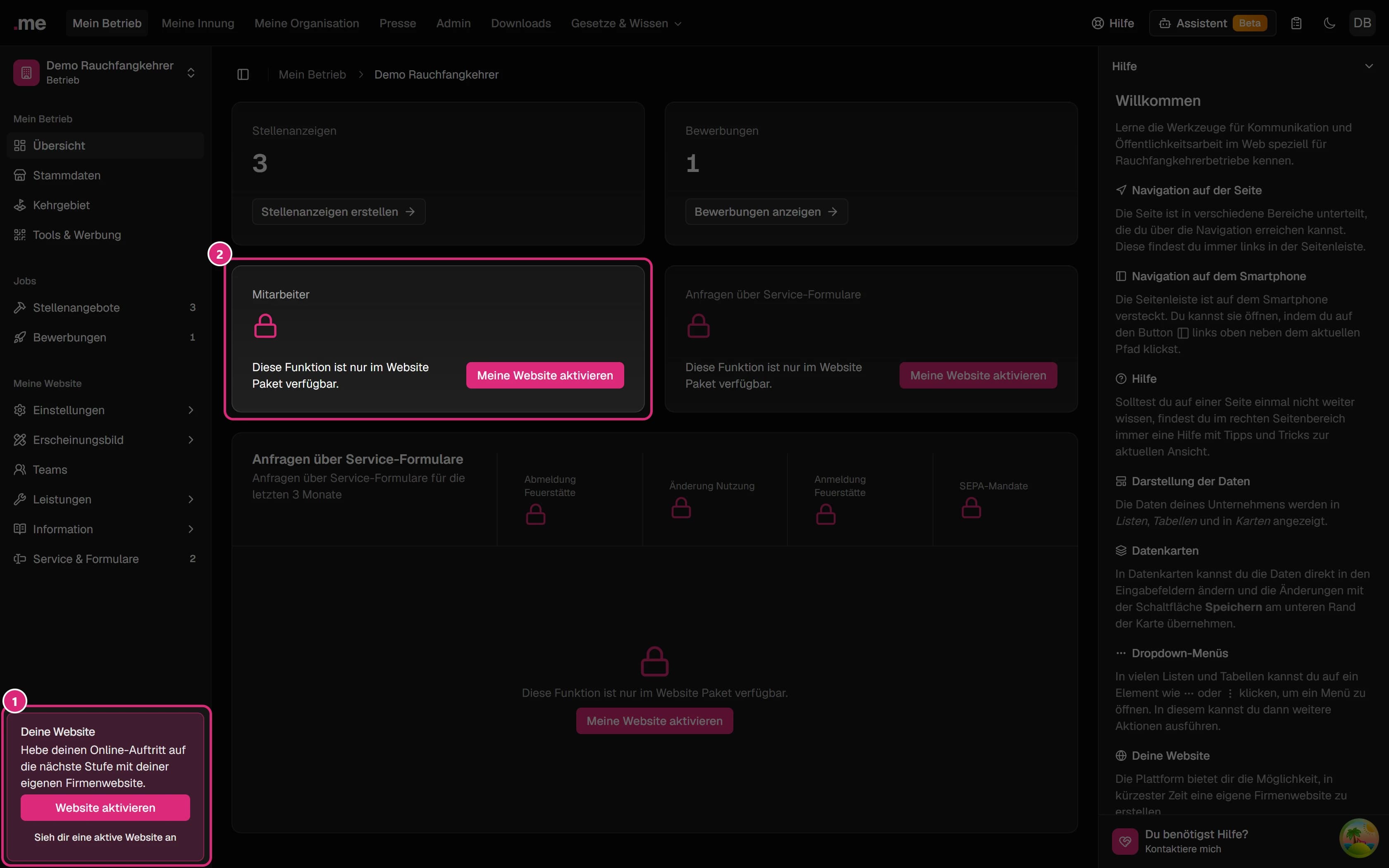Image resolution: width=1389 pixels, height=868 pixels.
Task: Open Kehrgebiet in sidebar
Action: coord(105,205)
